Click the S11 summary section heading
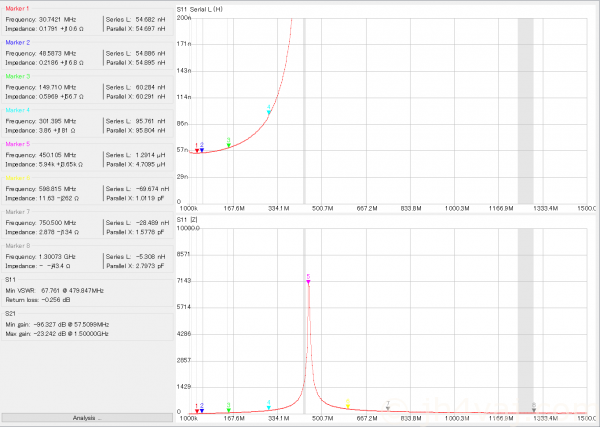The image size is (600, 427). point(10,280)
